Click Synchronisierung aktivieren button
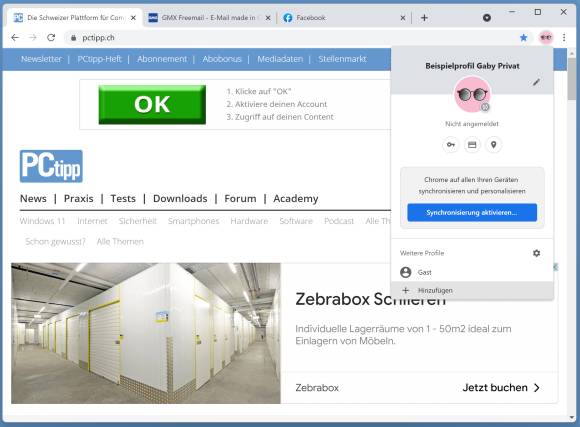580x427 pixels. click(472, 212)
